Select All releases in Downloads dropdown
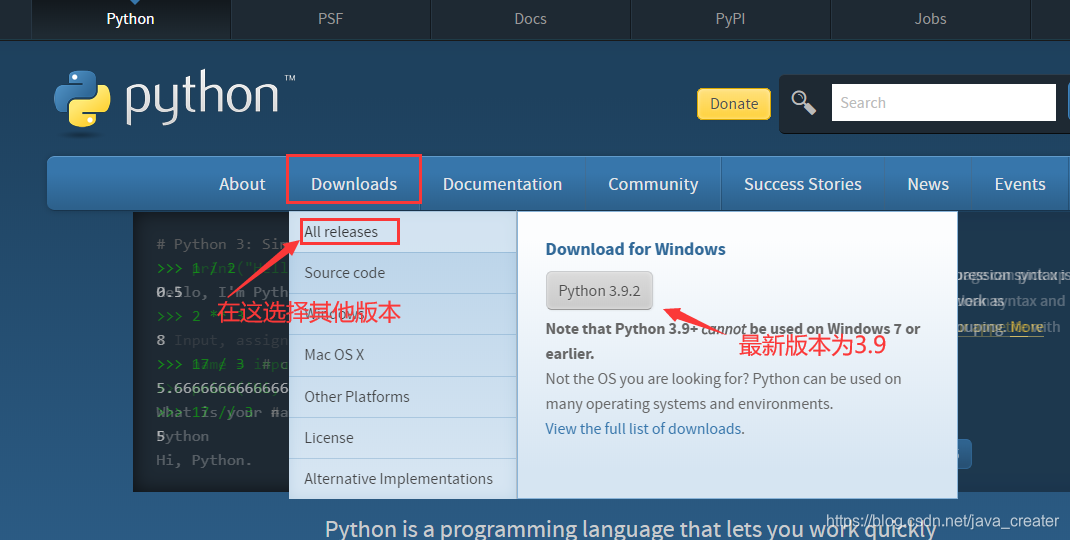Viewport: 1070px width, 540px height. coord(403,232)
